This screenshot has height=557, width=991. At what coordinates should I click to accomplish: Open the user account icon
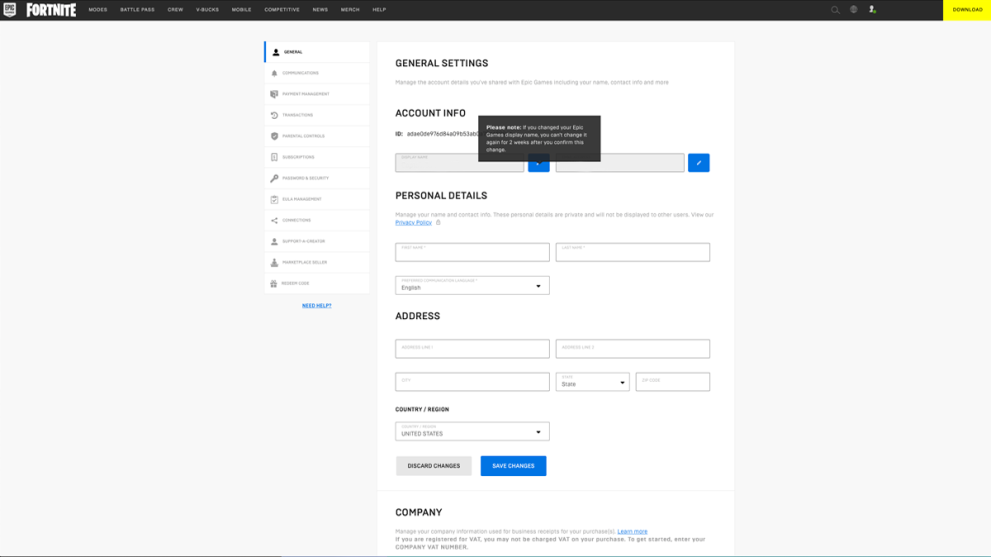[872, 9]
